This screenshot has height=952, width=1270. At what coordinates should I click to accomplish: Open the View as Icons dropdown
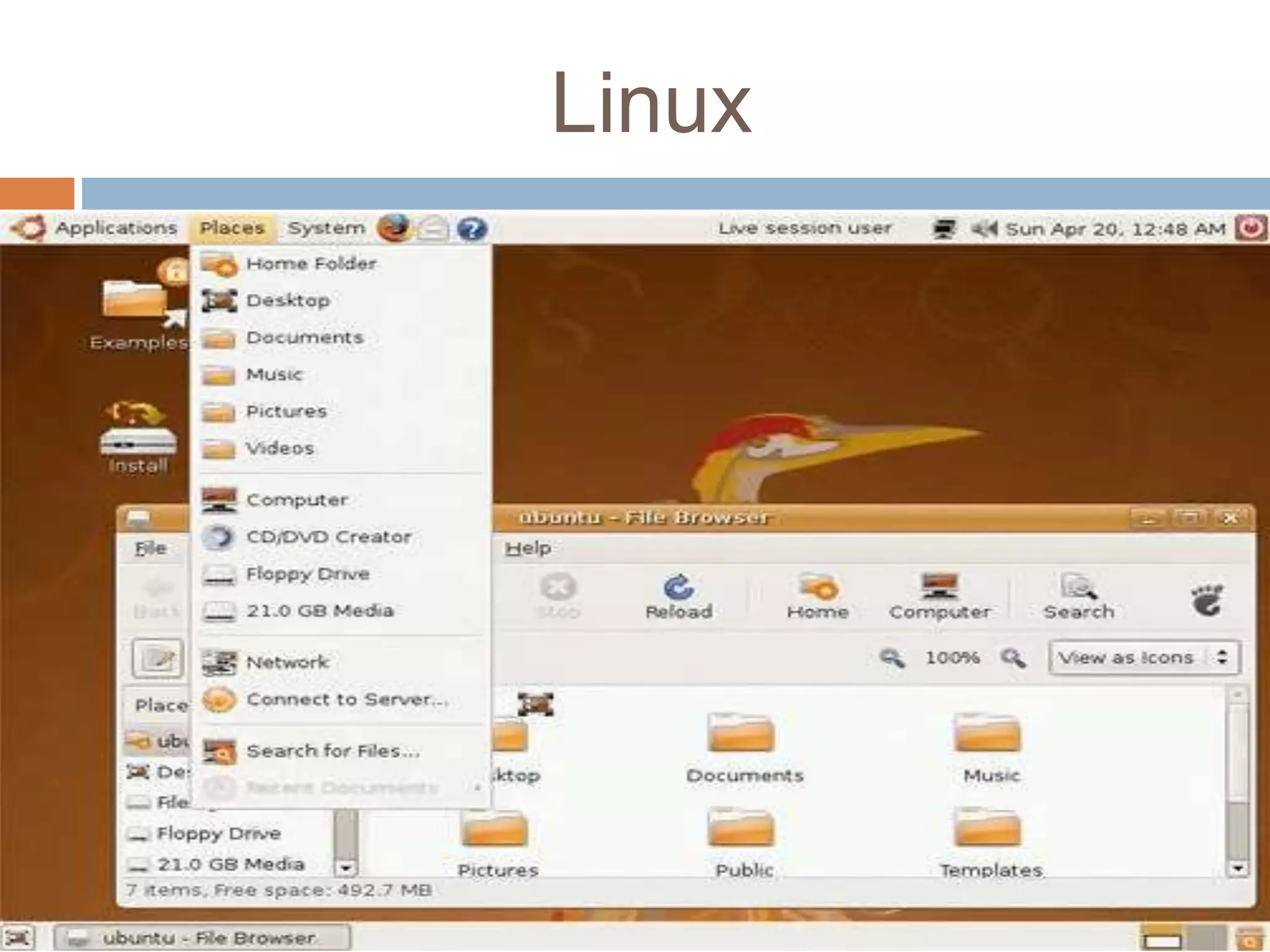point(1145,658)
